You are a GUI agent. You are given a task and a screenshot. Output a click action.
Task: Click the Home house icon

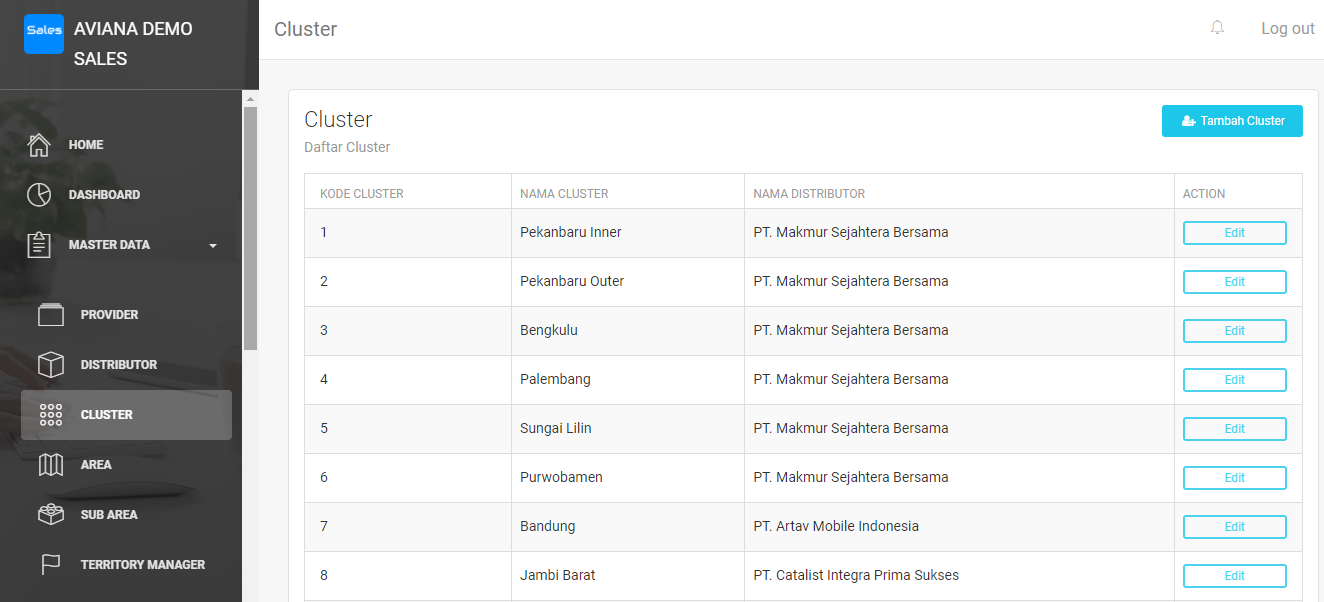39,145
